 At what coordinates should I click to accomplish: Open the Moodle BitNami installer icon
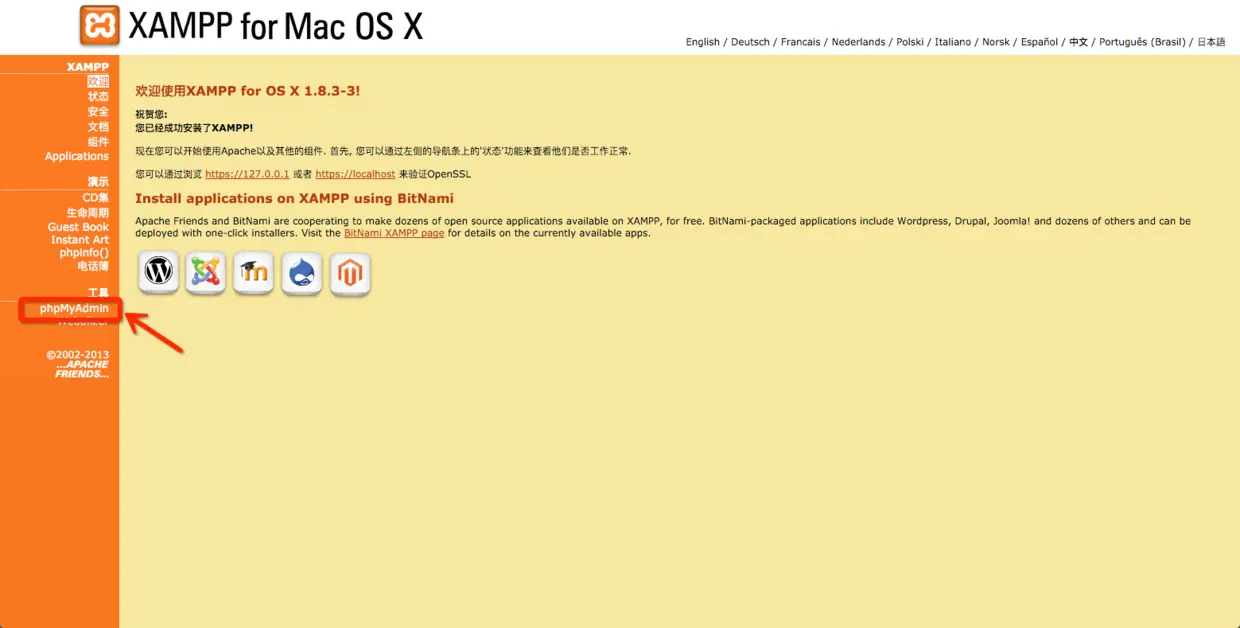[x=253, y=272]
